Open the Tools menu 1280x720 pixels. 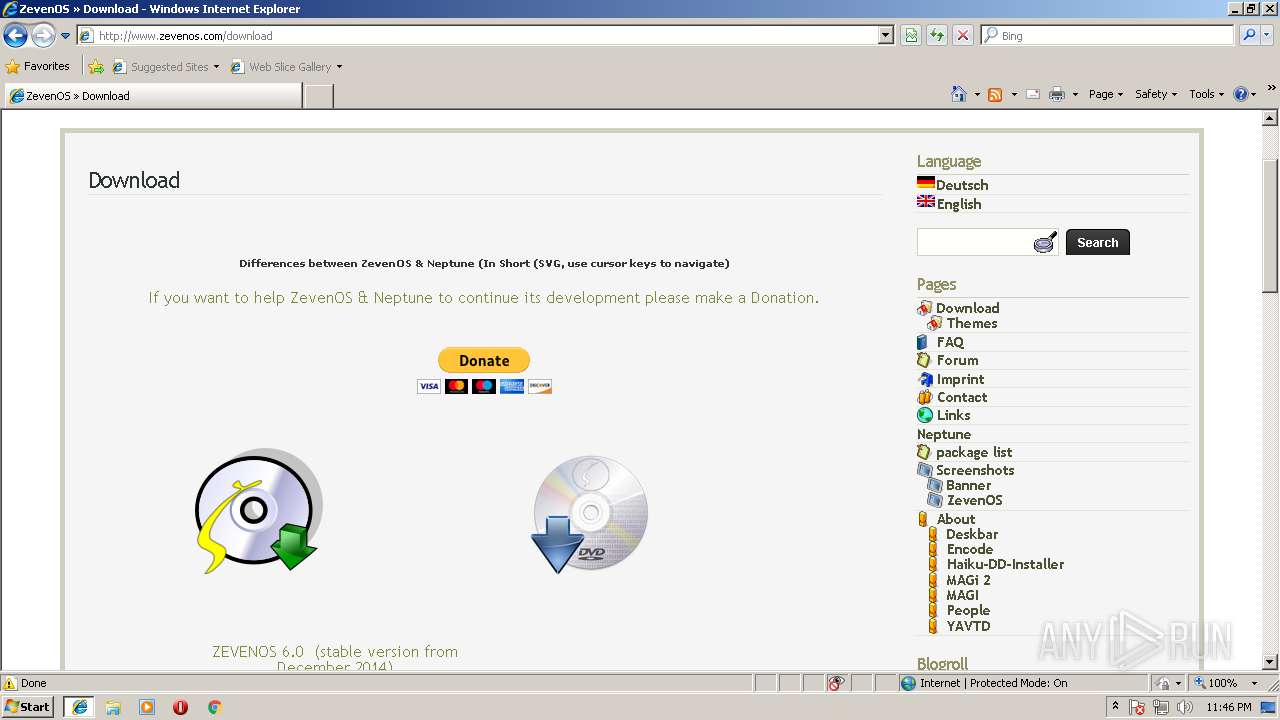1207,94
